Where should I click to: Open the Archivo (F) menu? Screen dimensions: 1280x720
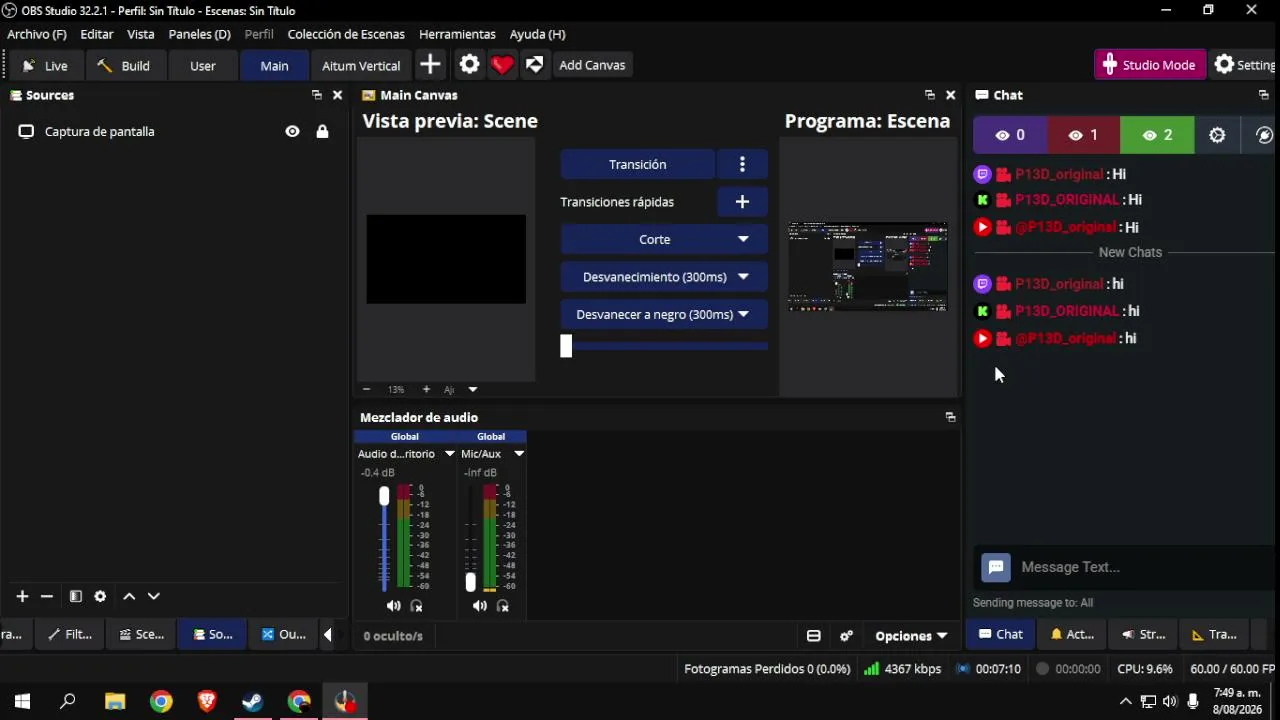[37, 34]
